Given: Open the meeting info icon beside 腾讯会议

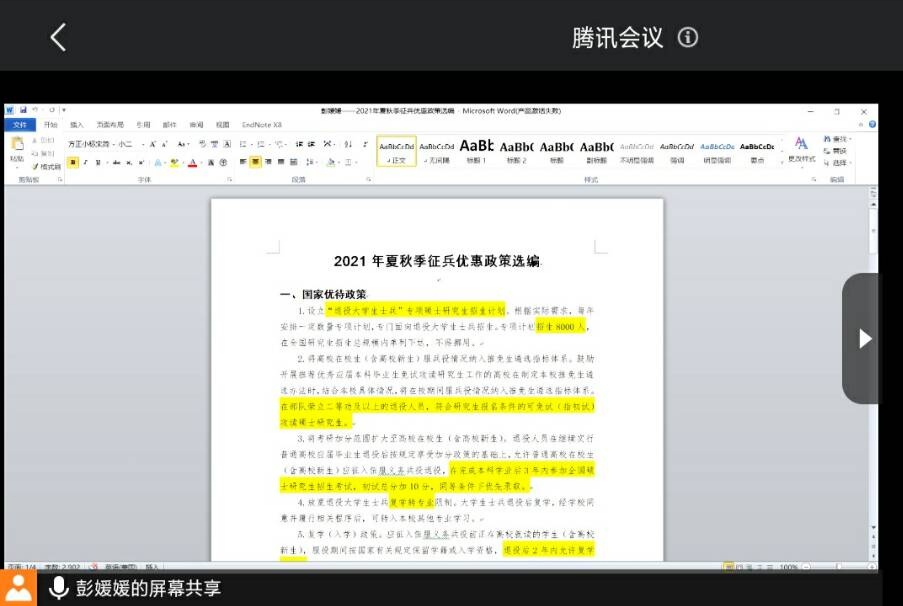Looking at the screenshot, I should pos(687,38).
